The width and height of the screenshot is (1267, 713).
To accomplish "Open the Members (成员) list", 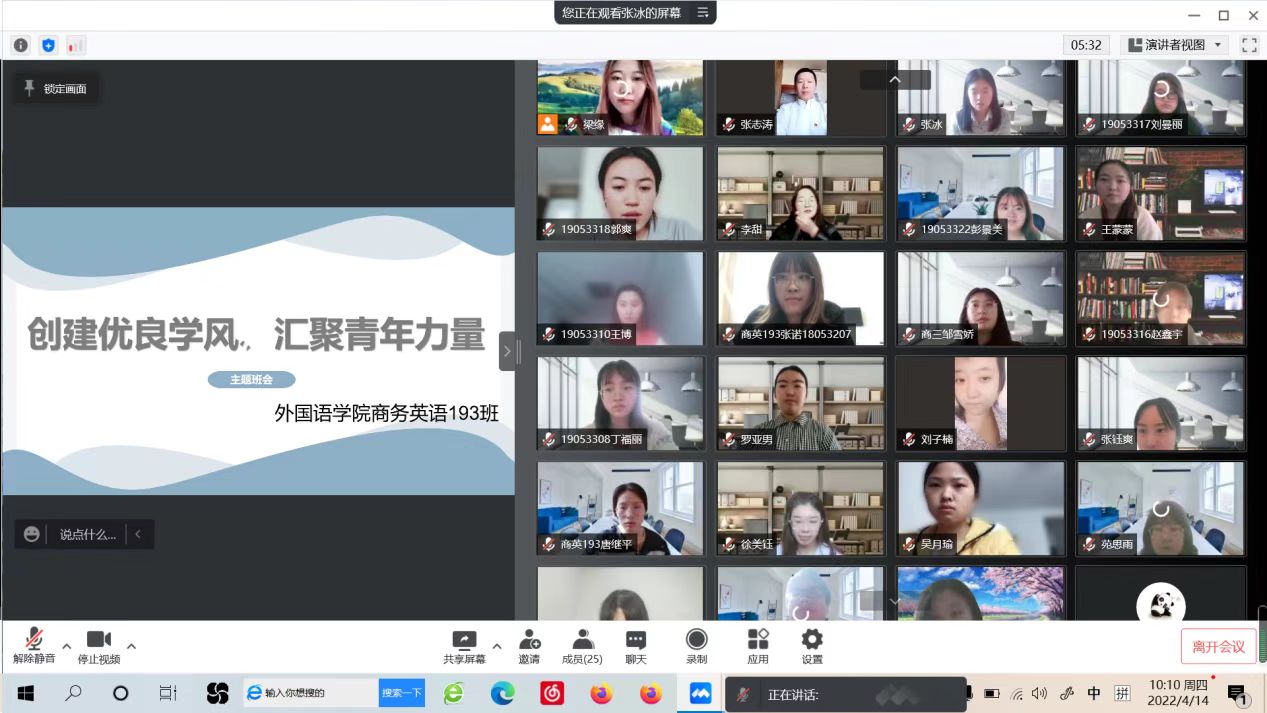I will (x=581, y=646).
